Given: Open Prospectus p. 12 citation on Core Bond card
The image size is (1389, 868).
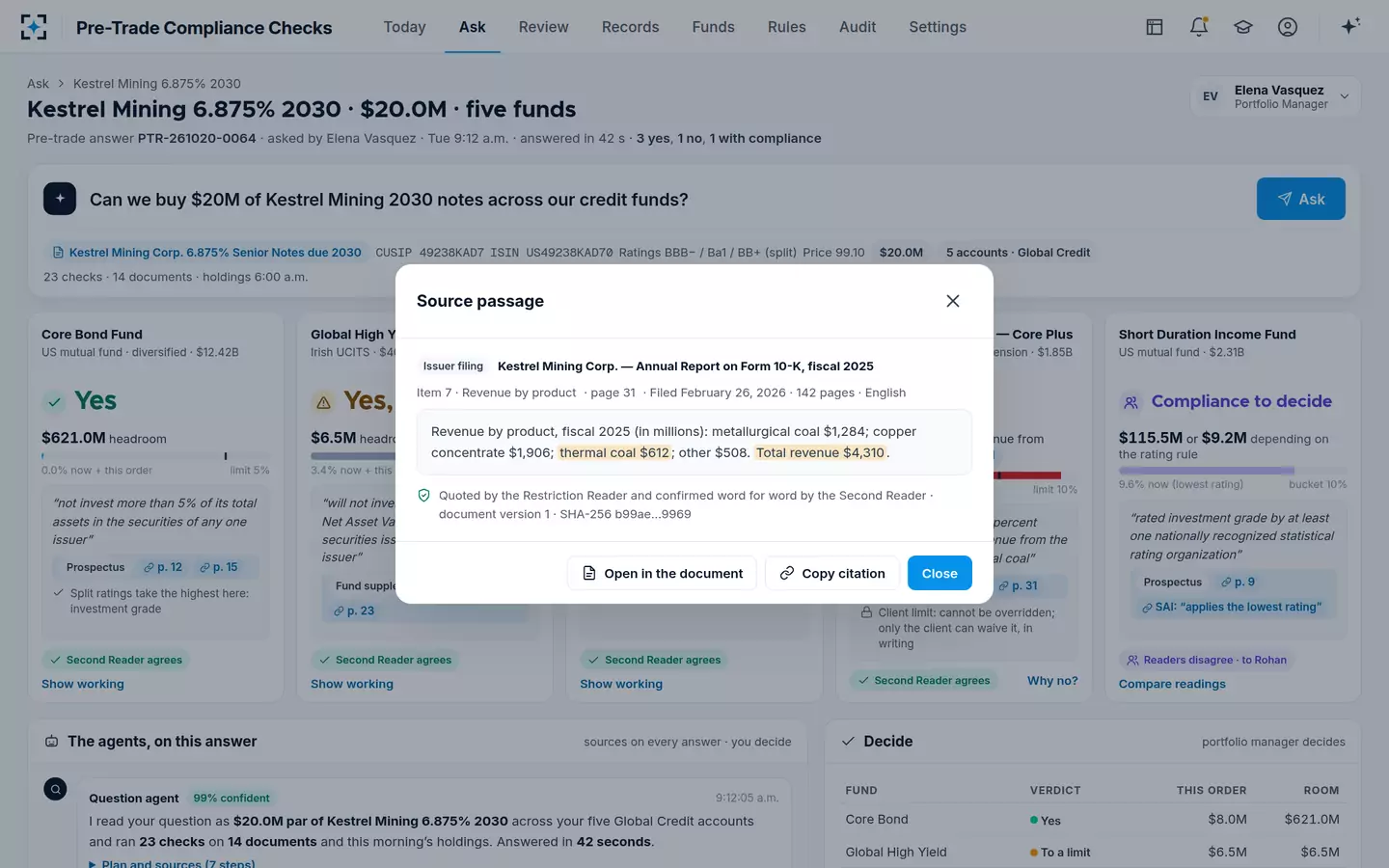Looking at the screenshot, I should click(163, 567).
